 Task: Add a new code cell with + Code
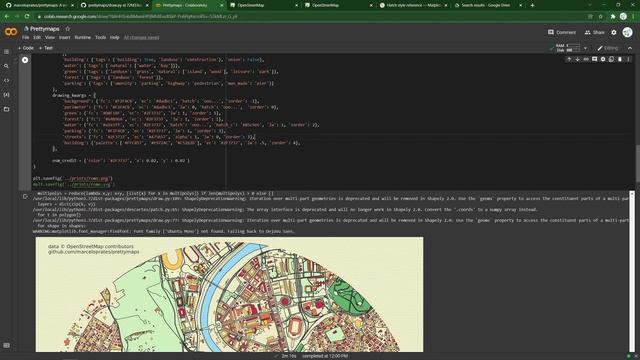click(x=26, y=48)
